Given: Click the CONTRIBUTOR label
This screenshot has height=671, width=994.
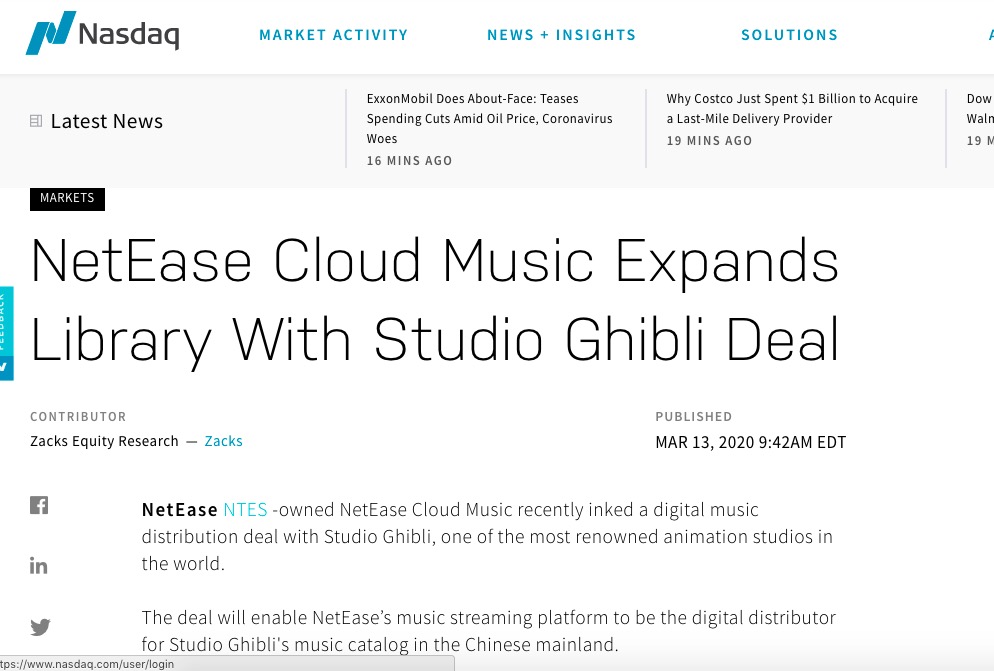Looking at the screenshot, I should [78, 417].
